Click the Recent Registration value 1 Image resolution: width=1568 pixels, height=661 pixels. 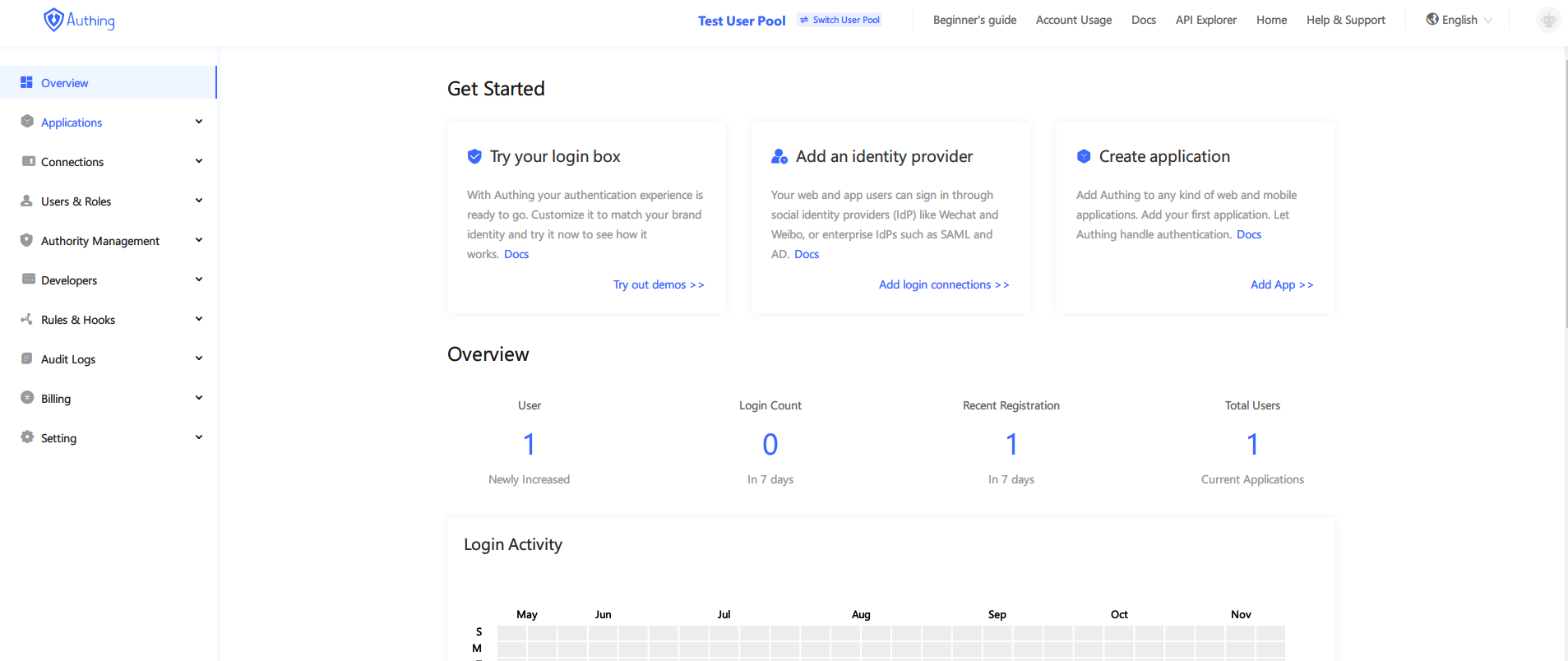1011,445
